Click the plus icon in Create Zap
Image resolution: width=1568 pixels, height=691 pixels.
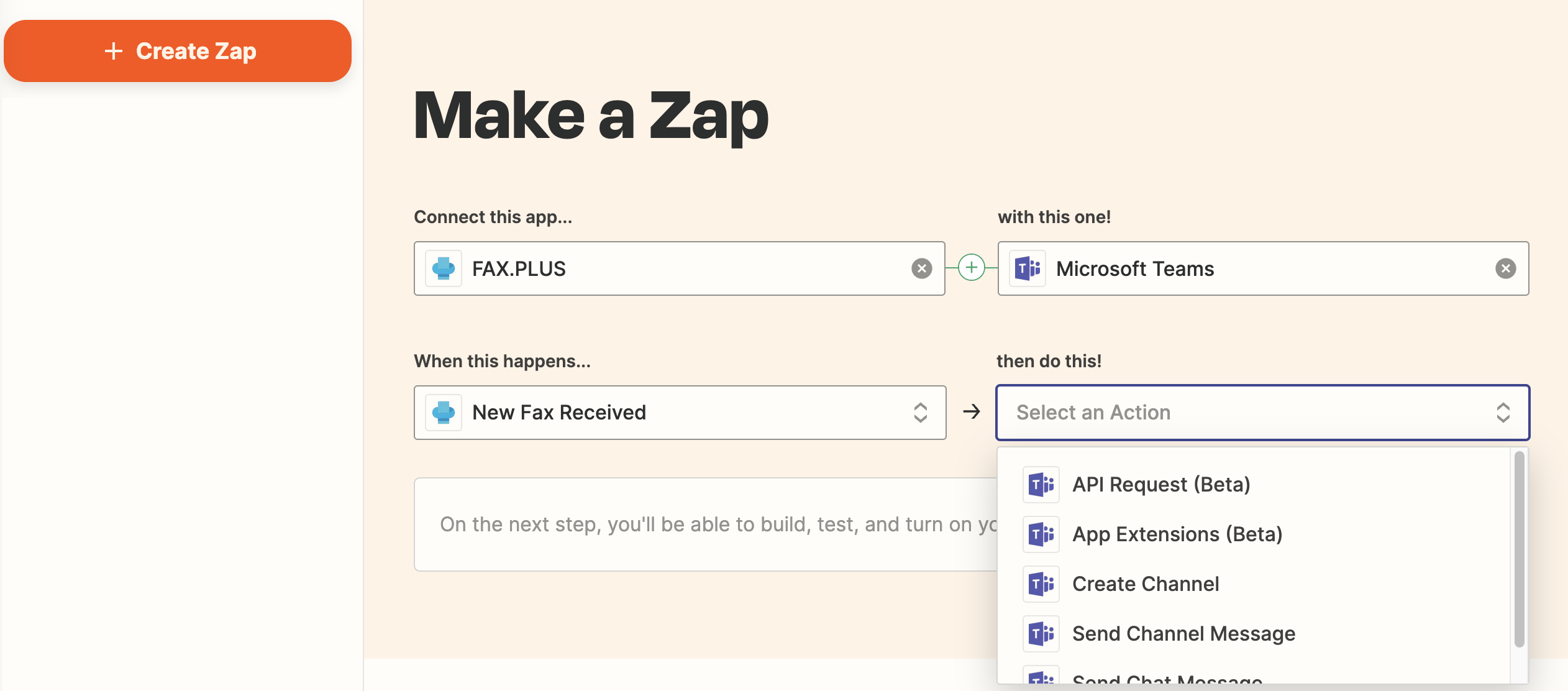point(114,51)
